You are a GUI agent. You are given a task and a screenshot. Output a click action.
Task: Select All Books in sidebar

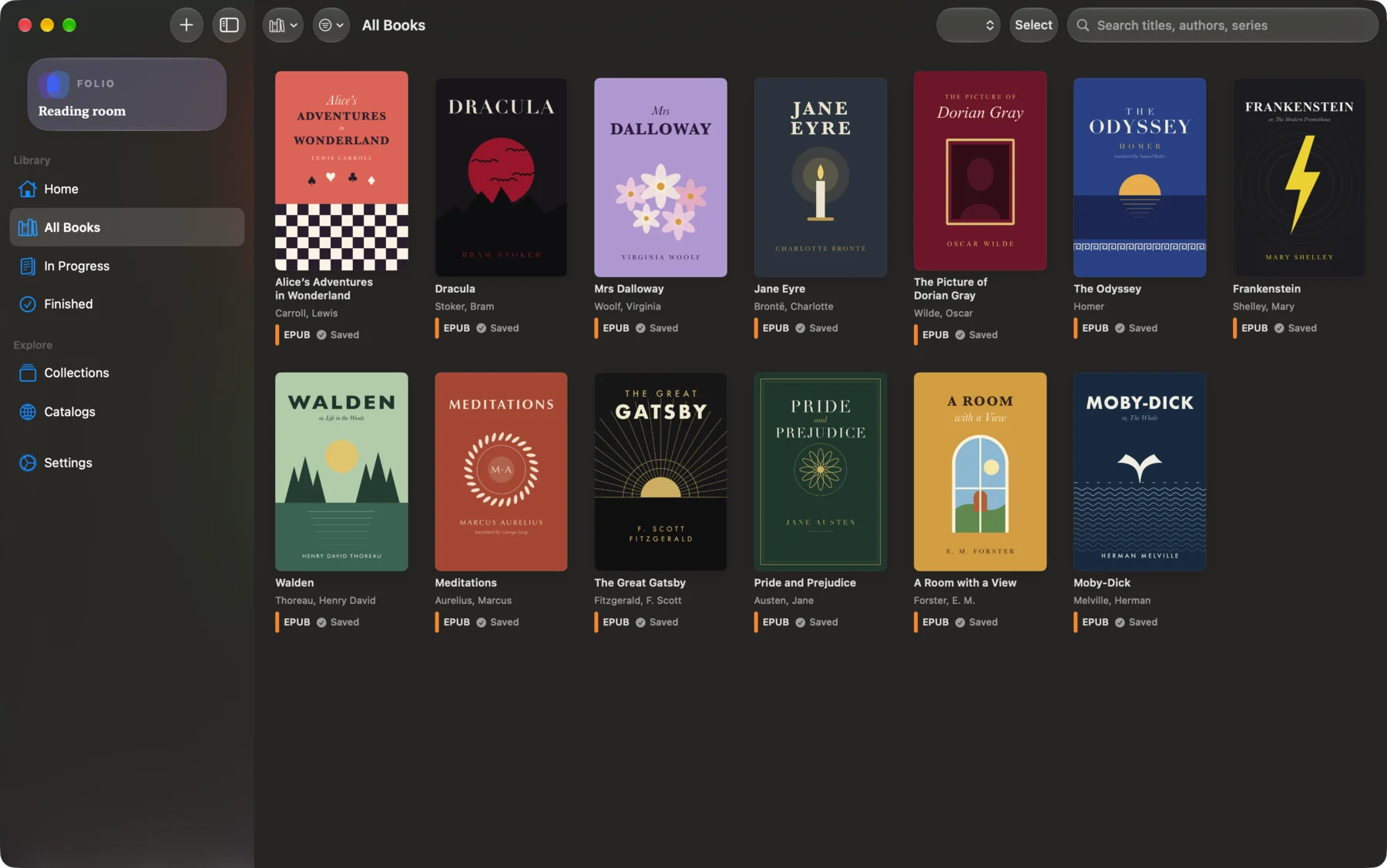coord(127,227)
